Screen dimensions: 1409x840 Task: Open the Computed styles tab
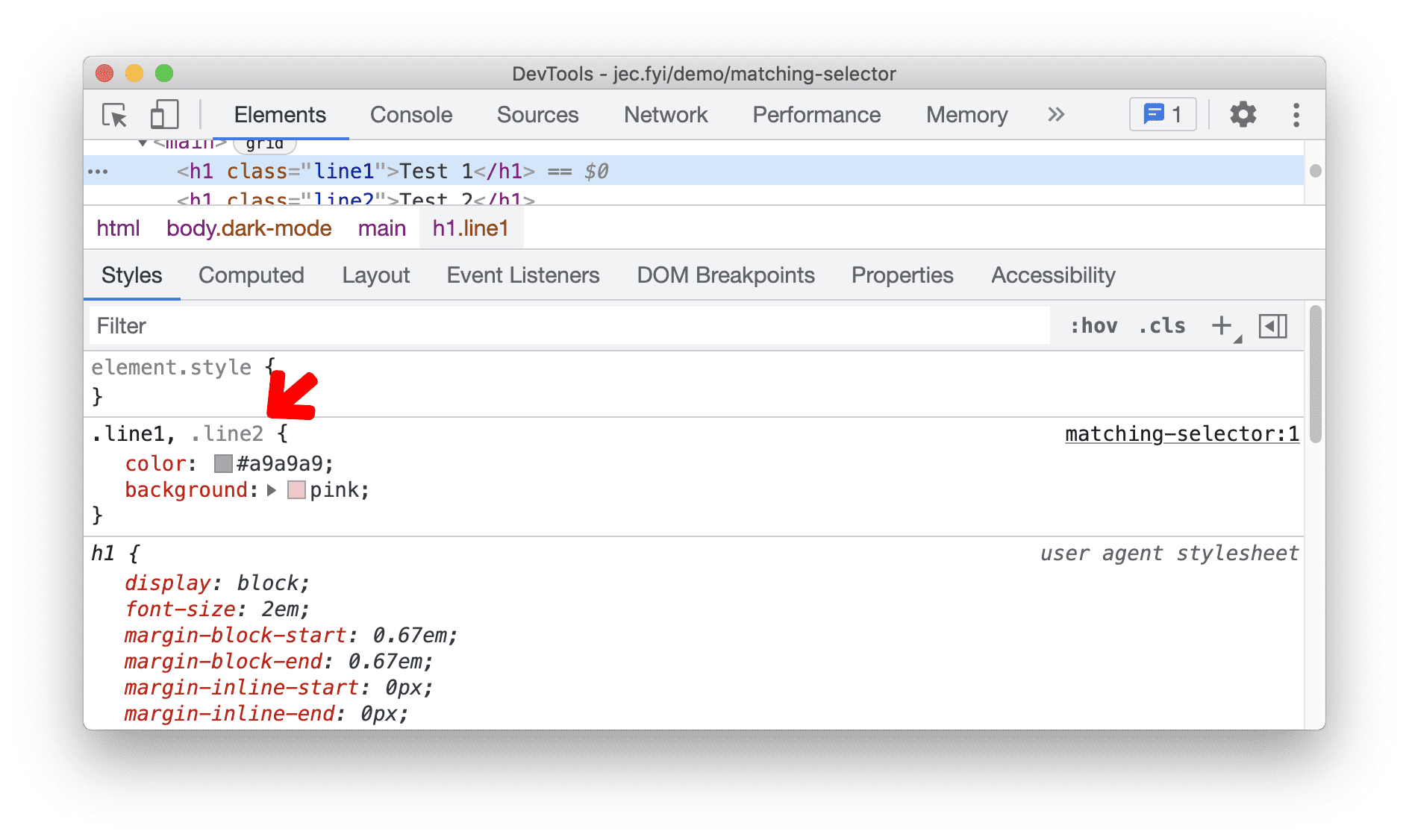click(251, 275)
